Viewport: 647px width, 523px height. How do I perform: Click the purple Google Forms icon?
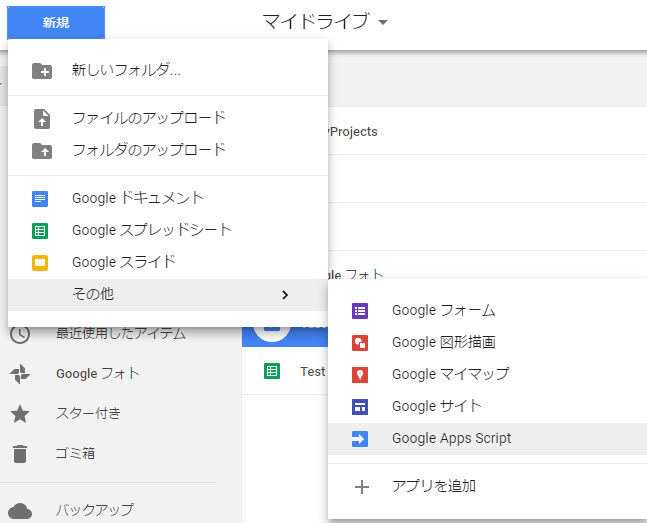tap(360, 311)
